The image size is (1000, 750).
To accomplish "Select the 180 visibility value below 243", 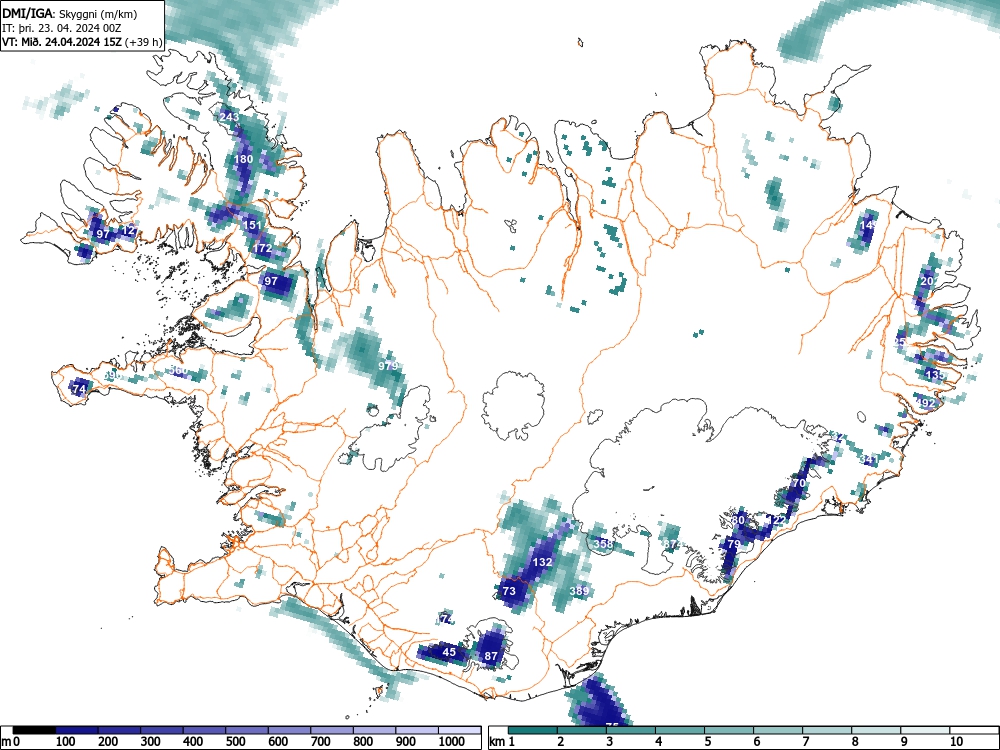I will tap(244, 159).
